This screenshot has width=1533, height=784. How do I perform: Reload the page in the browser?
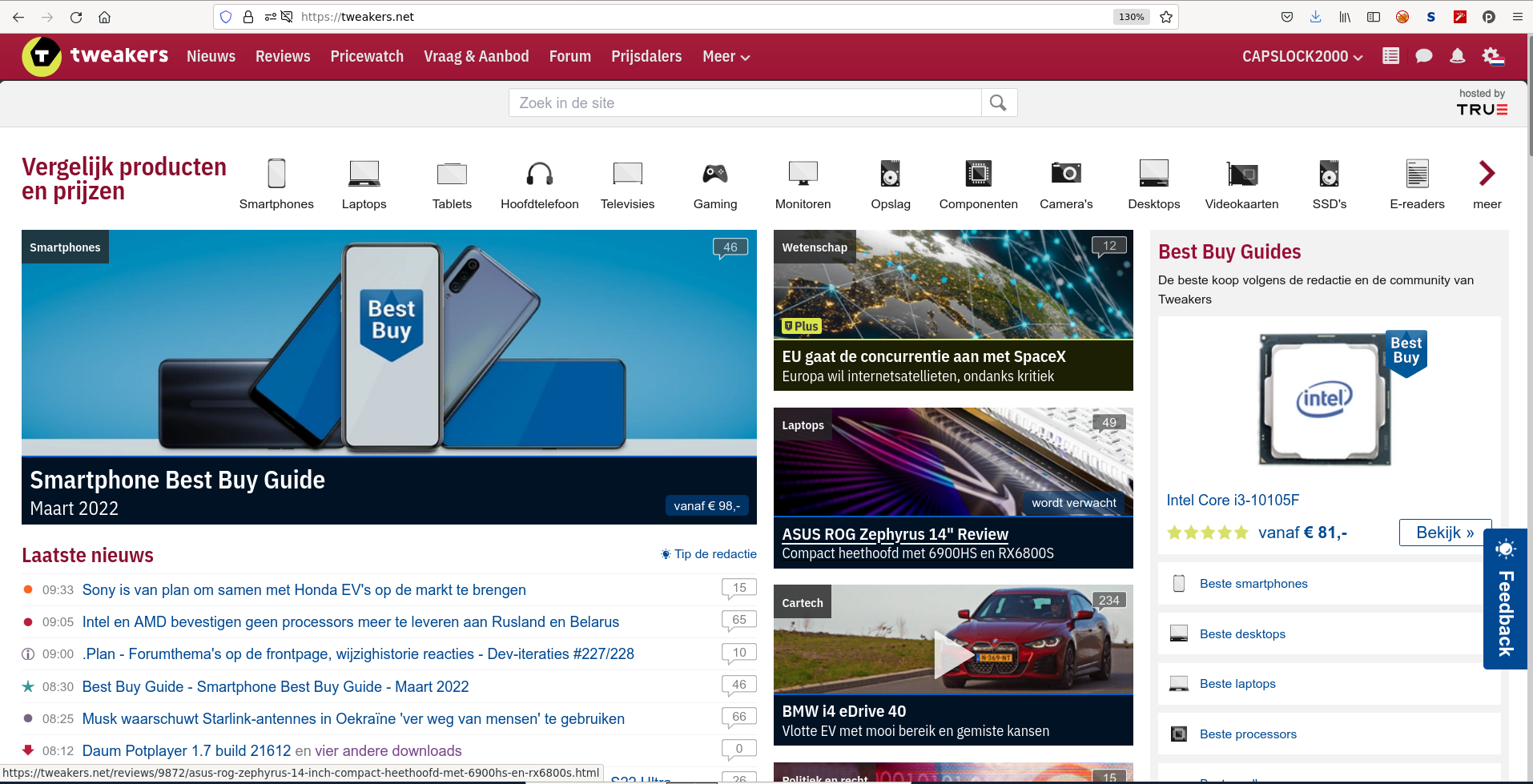click(76, 17)
